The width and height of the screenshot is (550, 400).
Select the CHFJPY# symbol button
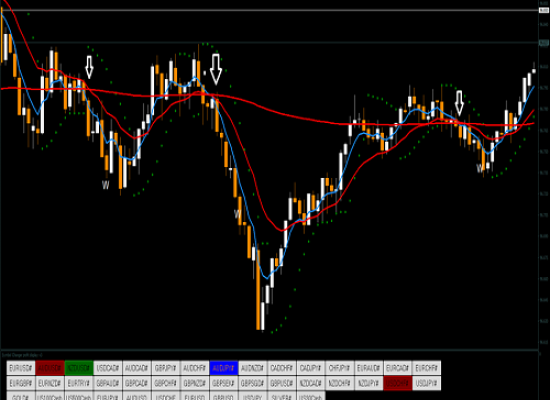[x=340, y=368]
